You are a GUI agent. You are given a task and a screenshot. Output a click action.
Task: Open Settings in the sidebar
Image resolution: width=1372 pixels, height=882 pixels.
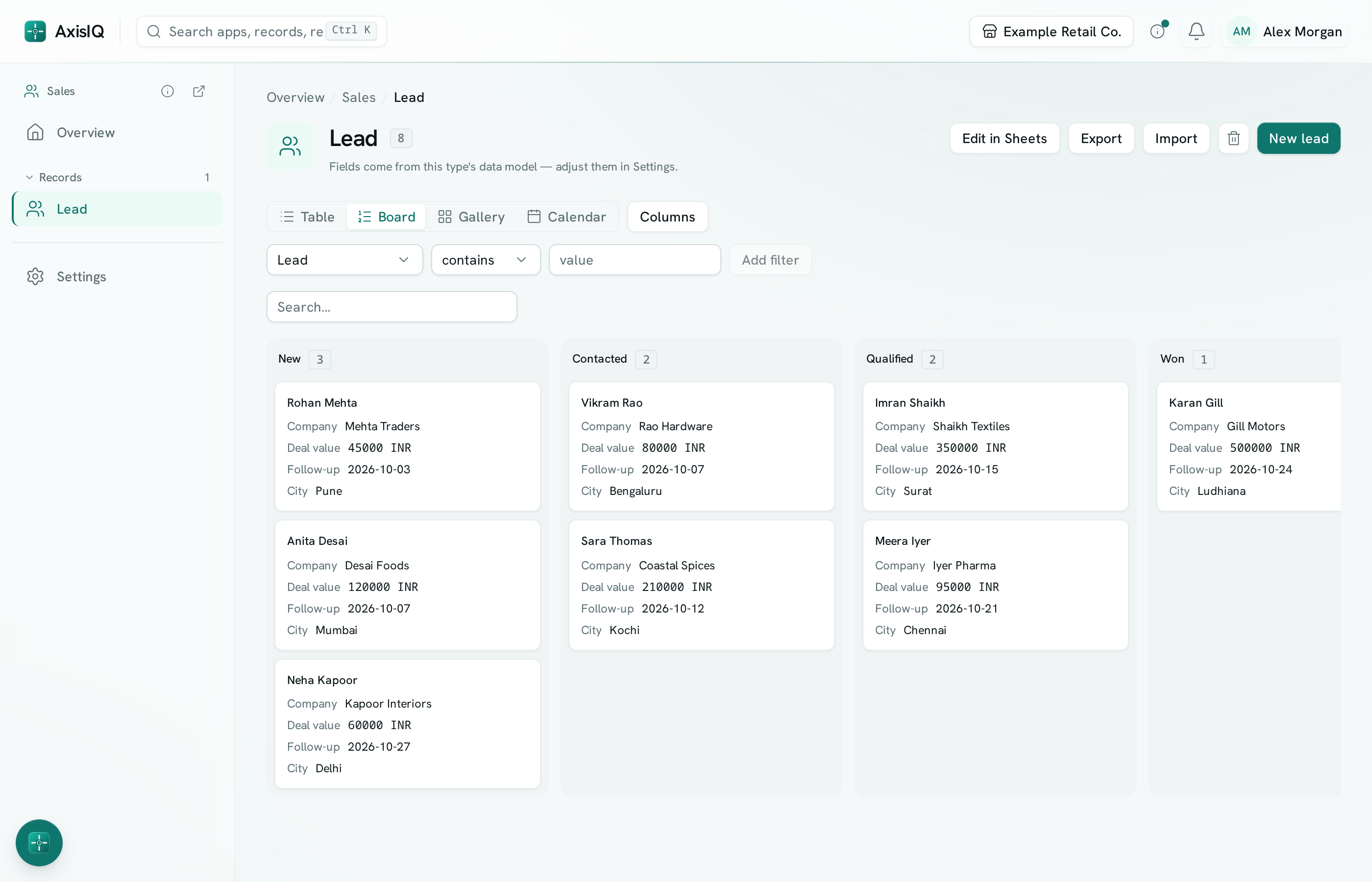(x=117, y=277)
